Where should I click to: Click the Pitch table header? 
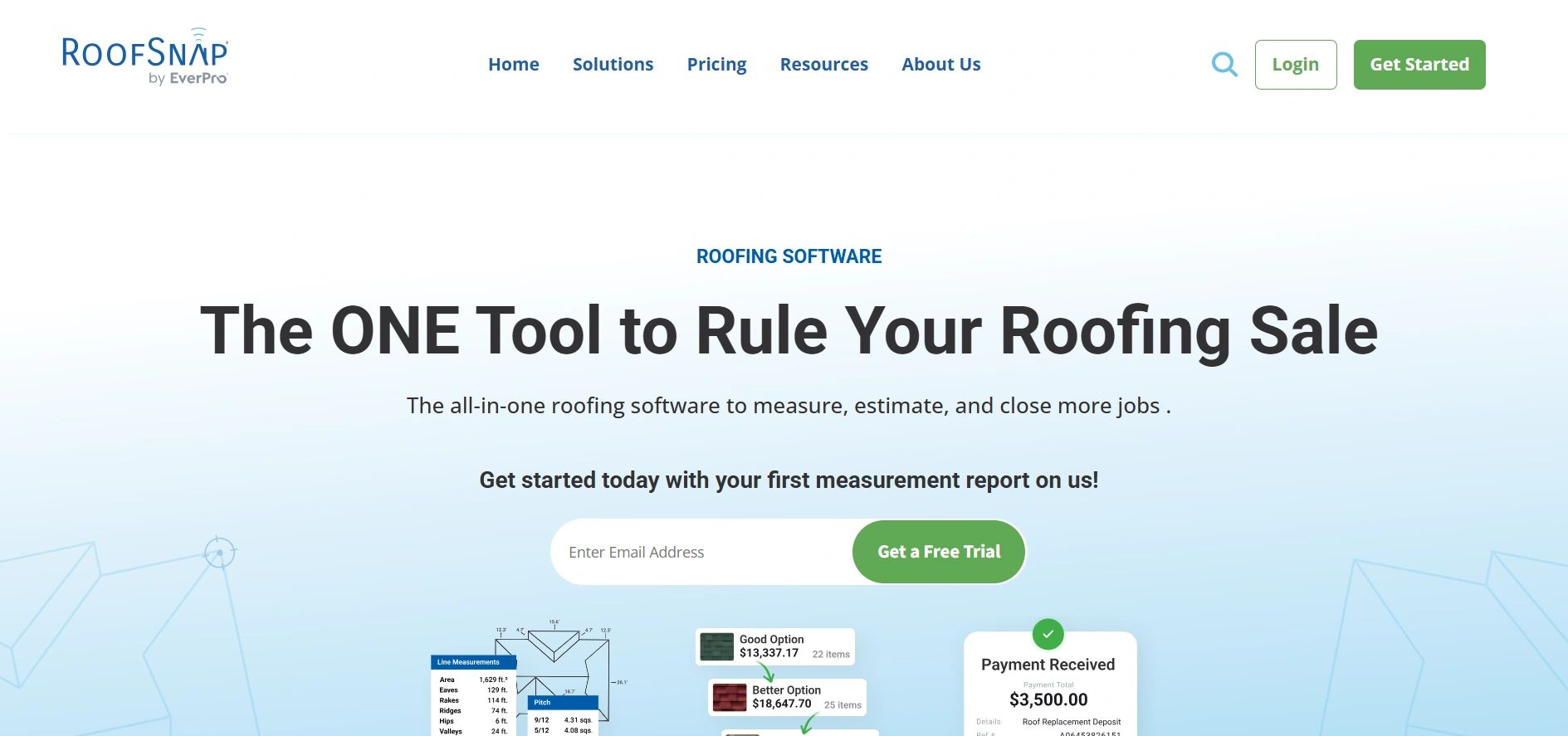tap(563, 702)
